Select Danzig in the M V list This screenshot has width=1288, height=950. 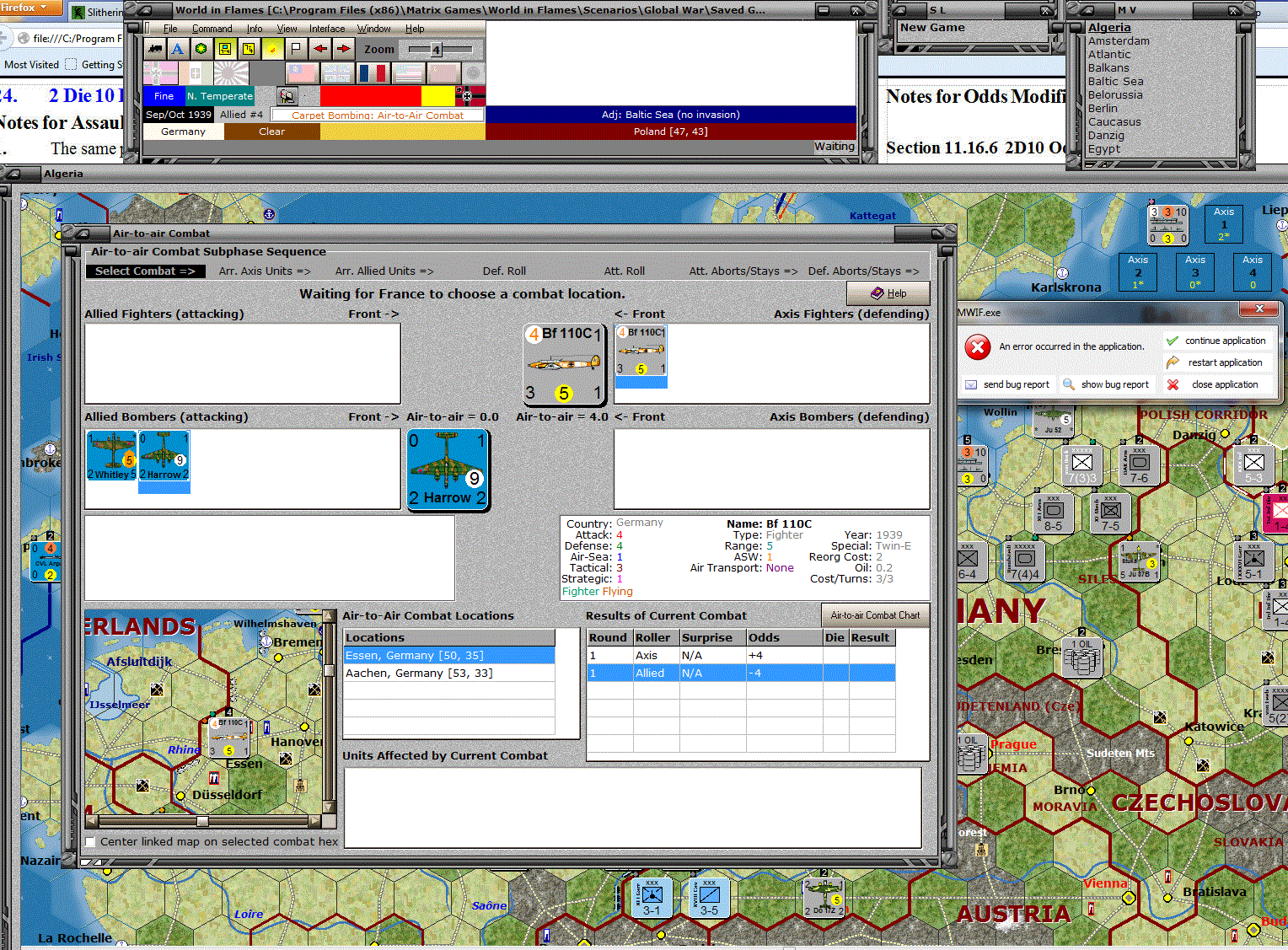click(x=1106, y=136)
